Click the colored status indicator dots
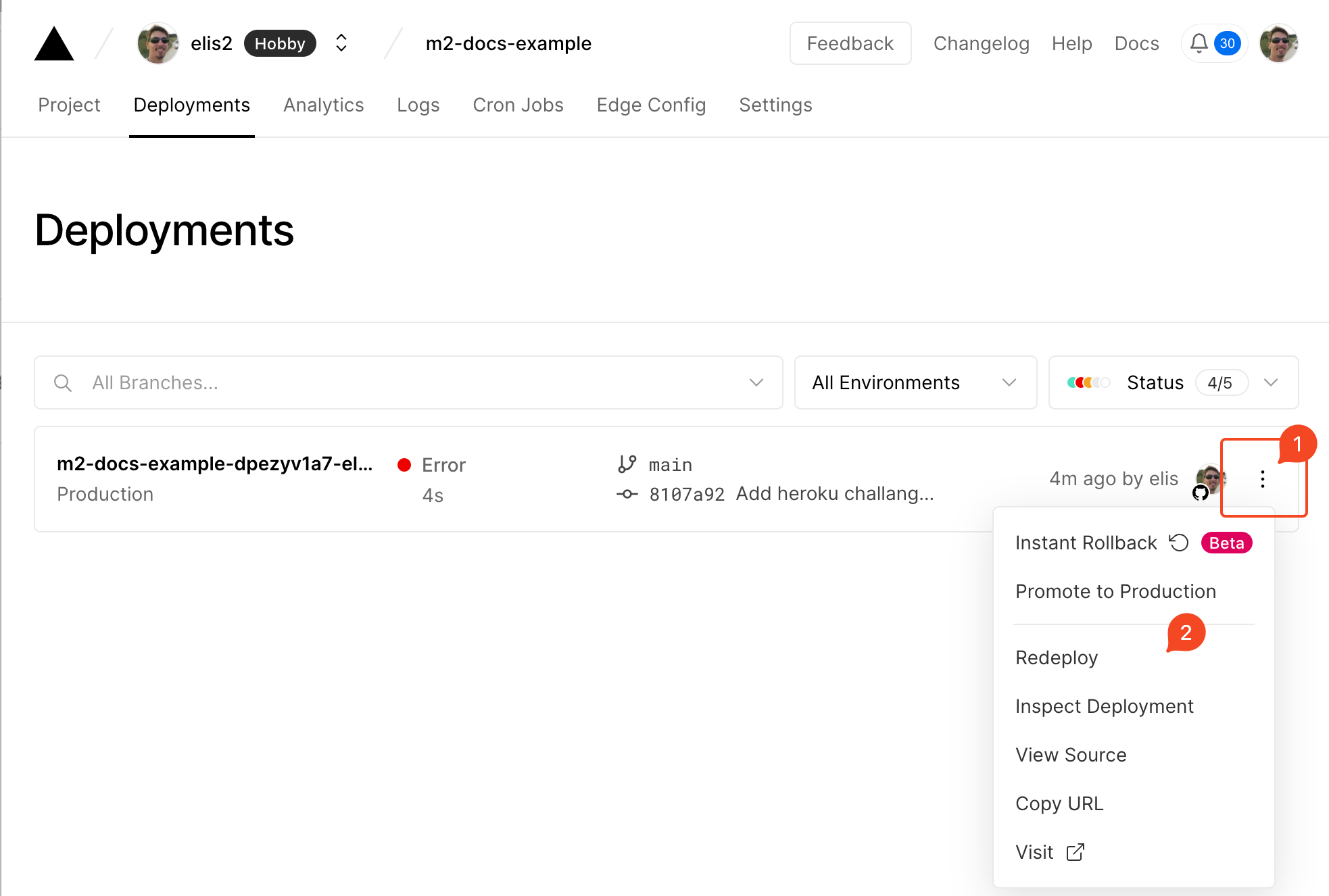The width and height of the screenshot is (1329, 896). click(x=1088, y=382)
